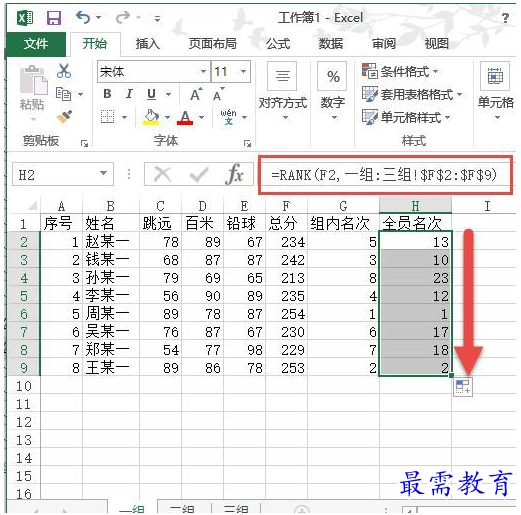Switch to the 插入 (Insert) tab
The height and width of the screenshot is (515, 521).
pos(148,44)
